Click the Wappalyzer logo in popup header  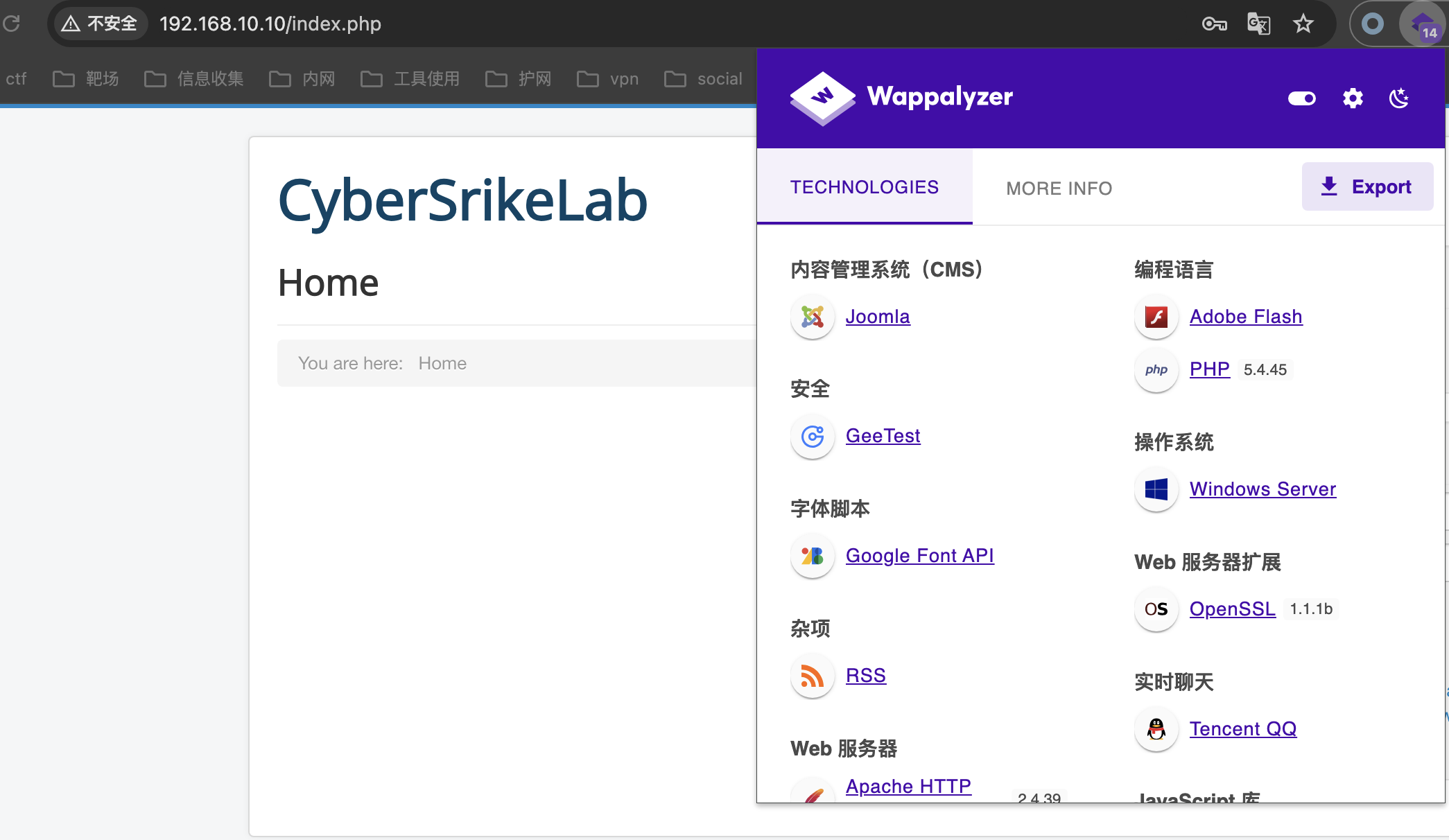click(901, 98)
